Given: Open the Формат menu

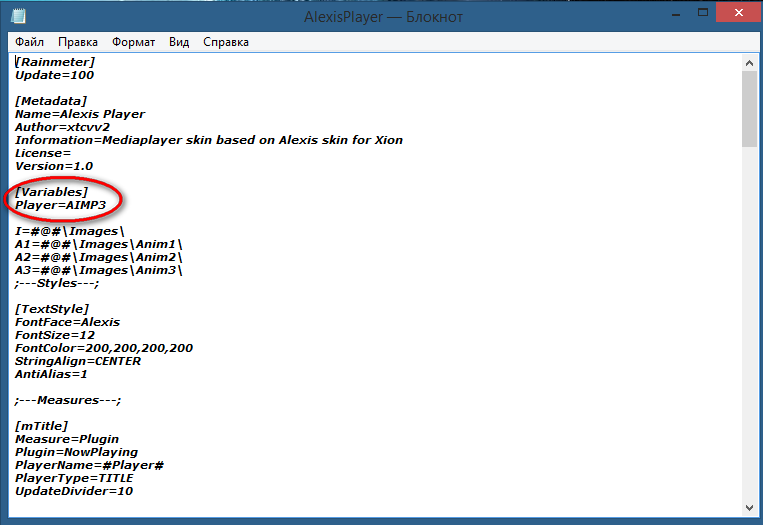Looking at the screenshot, I should 133,42.
